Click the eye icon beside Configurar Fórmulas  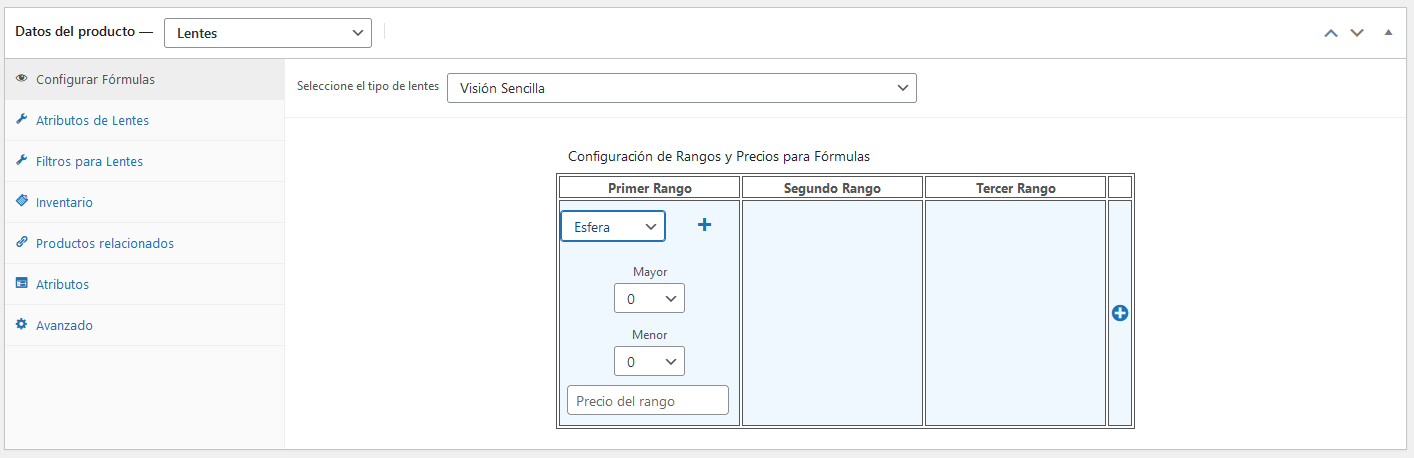coord(22,79)
